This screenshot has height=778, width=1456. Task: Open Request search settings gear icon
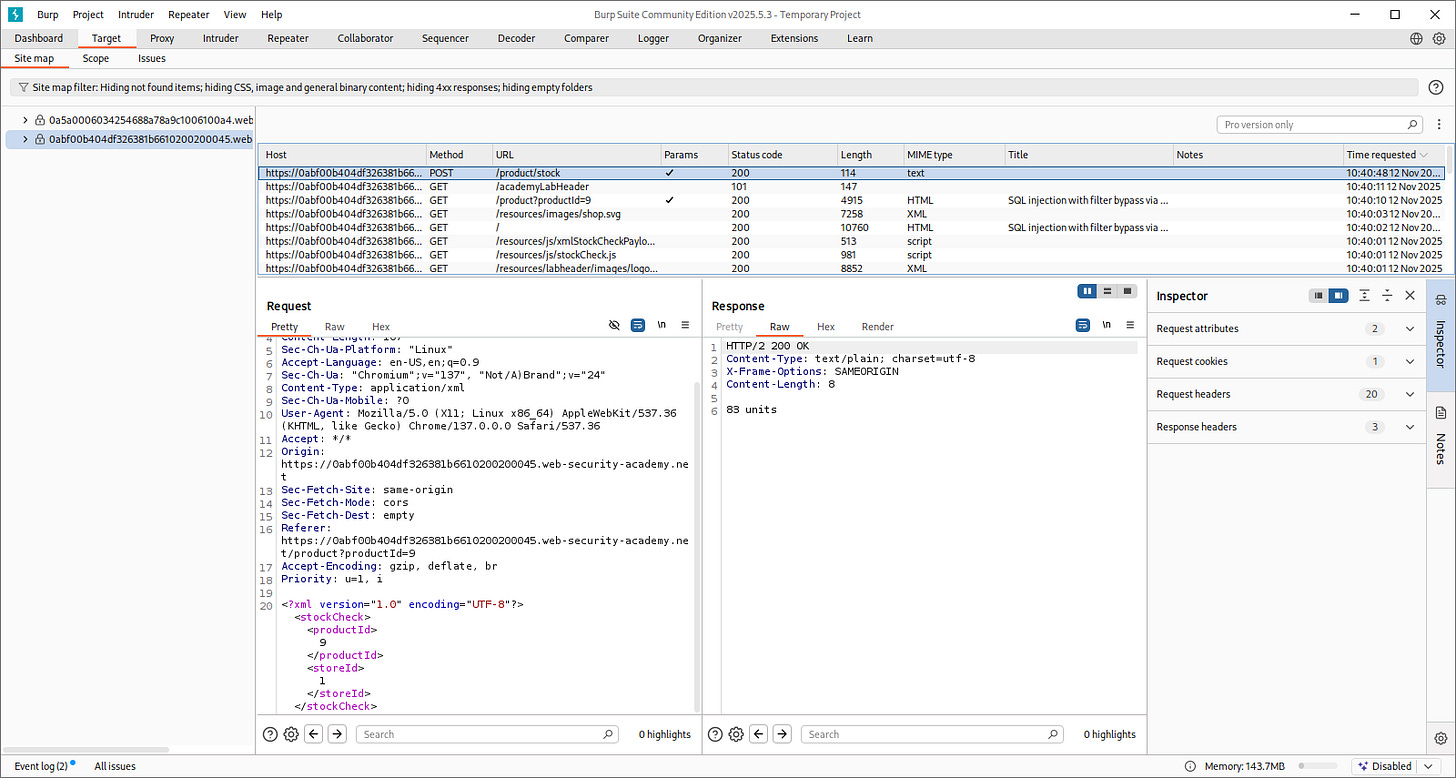coord(291,734)
